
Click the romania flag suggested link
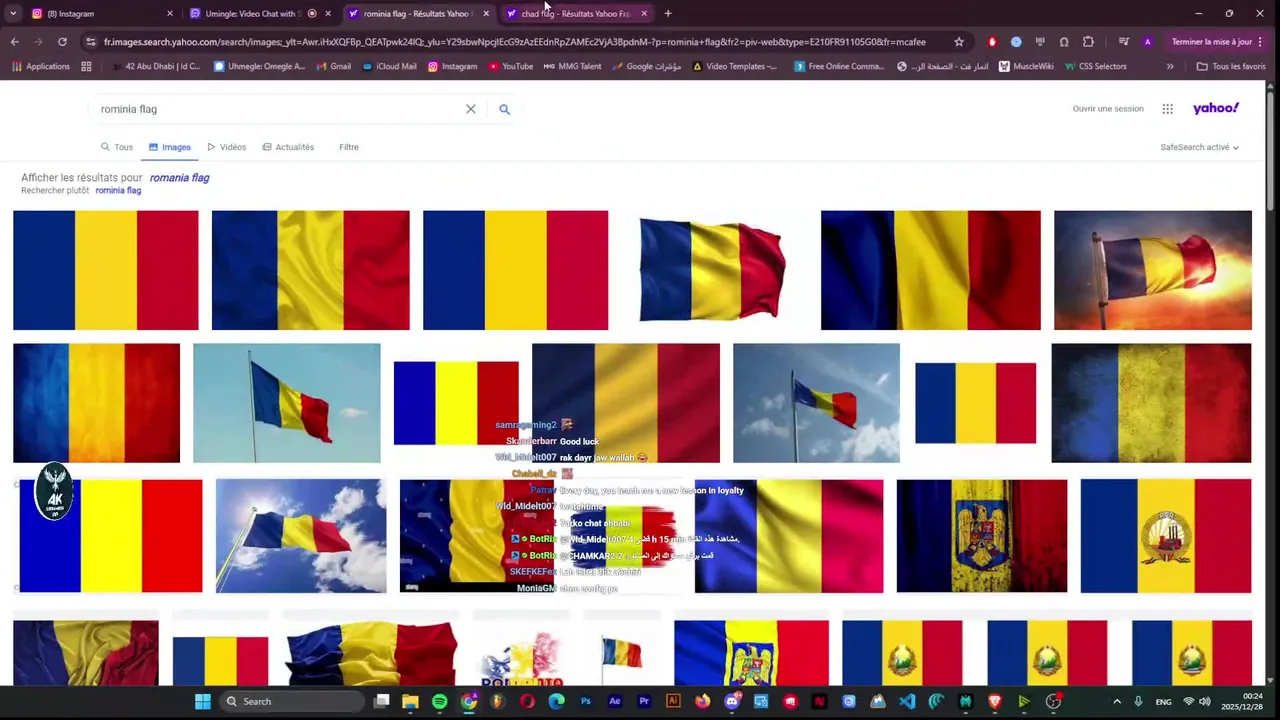[179, 178]
